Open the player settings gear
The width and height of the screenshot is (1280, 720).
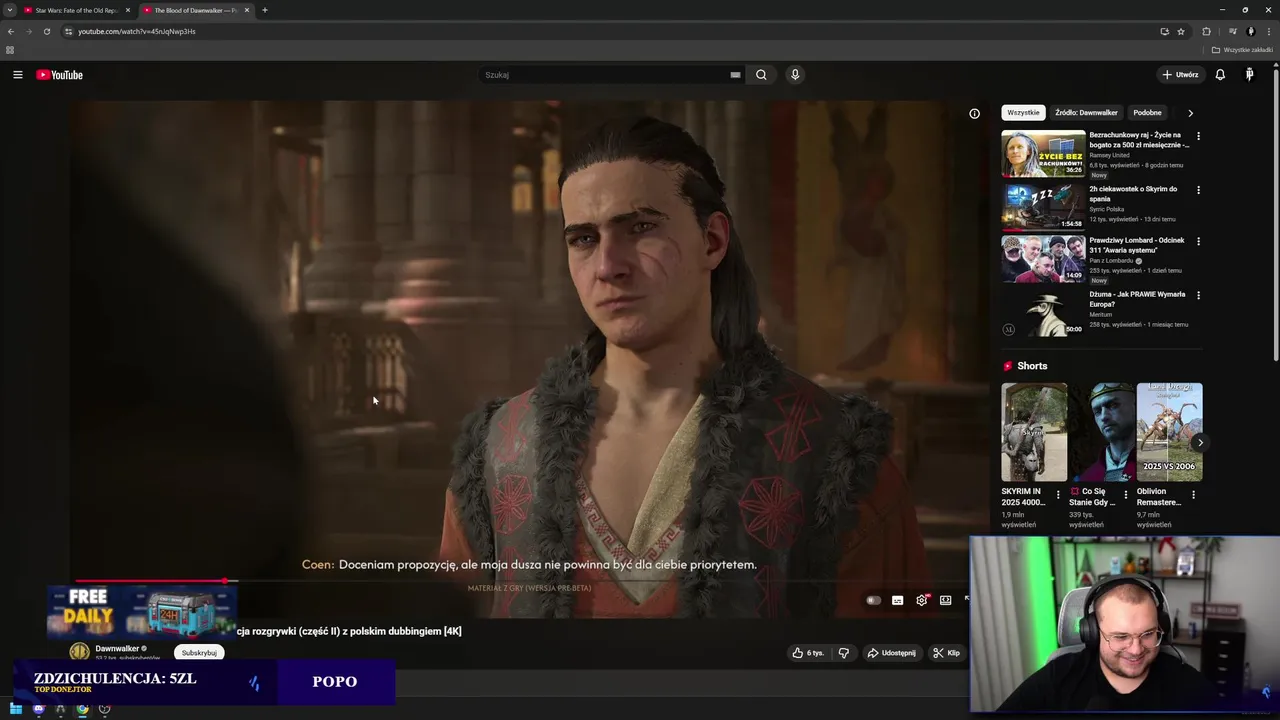(x=922, y=600)
